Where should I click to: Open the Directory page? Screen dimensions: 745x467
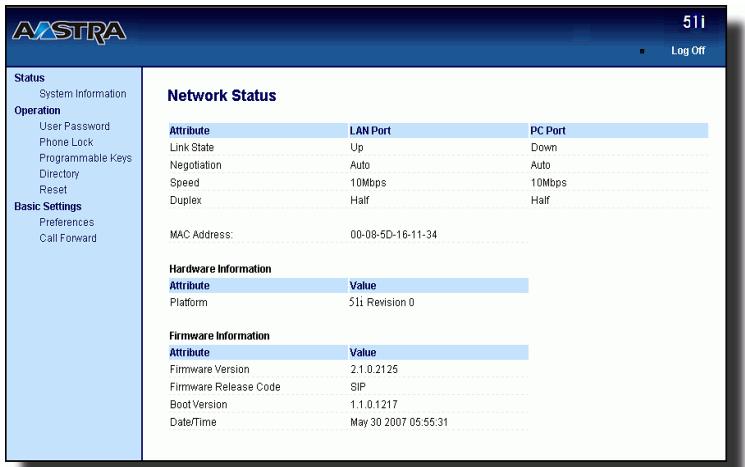tap(59, 174)
